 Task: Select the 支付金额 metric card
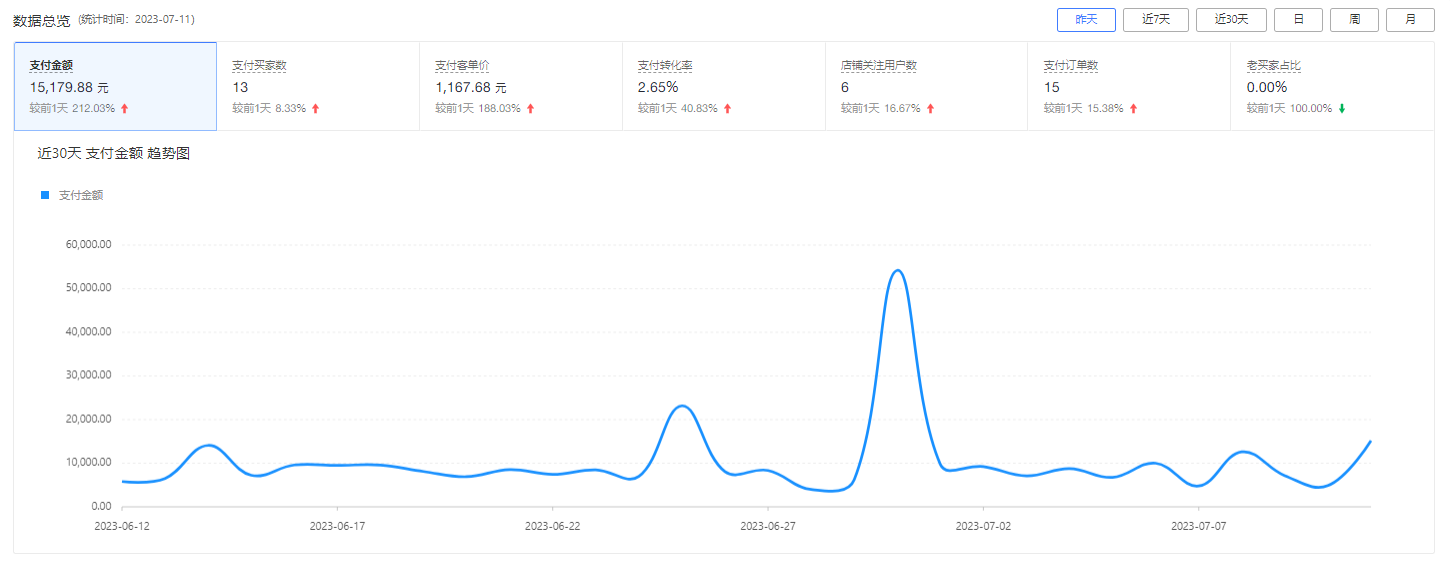(x=115, y=86)
